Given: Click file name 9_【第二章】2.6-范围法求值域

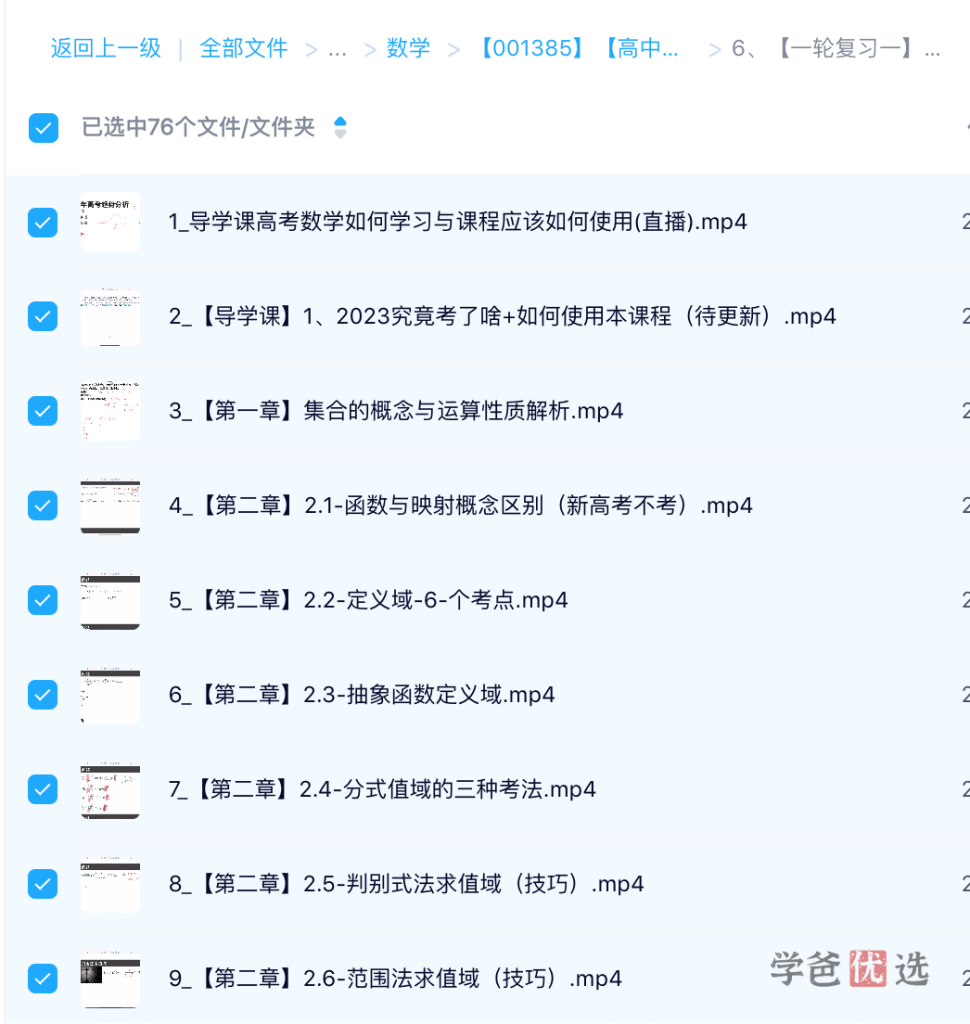Looking at the screenshot, I should click(x=395, y=978).
